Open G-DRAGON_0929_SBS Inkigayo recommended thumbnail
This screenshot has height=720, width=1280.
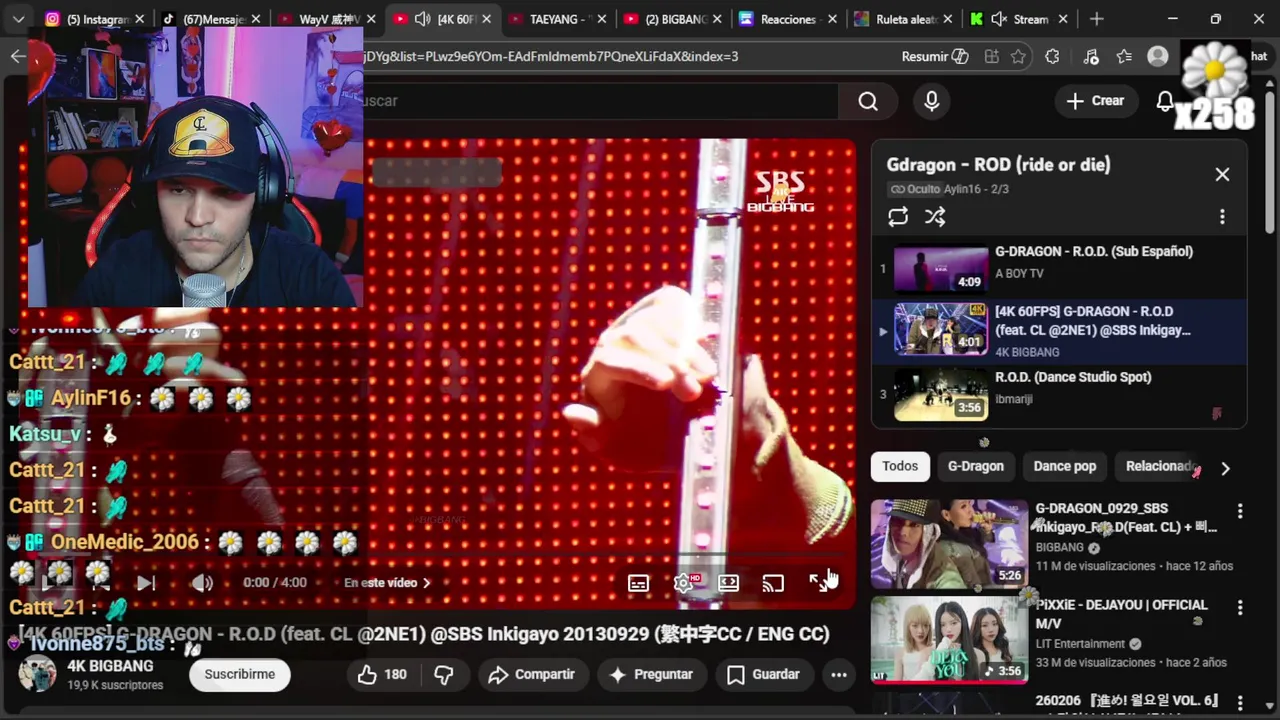[949, 544]
